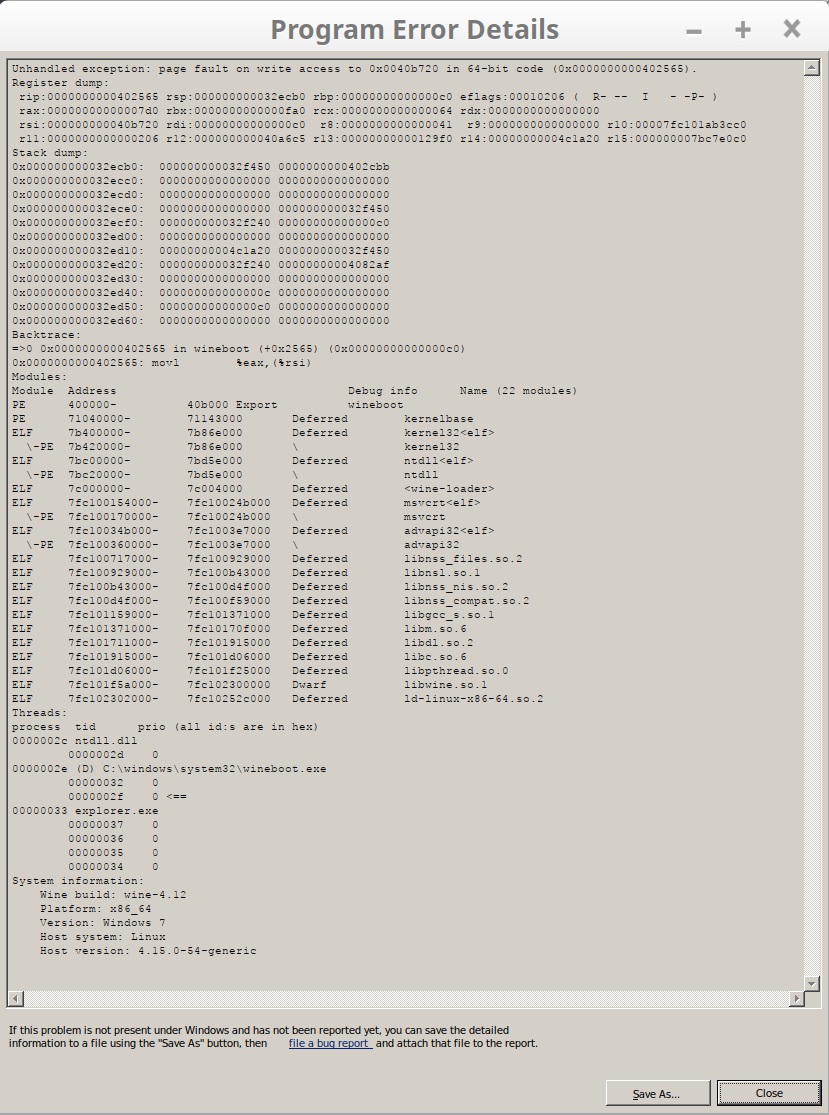Click the 'libpthread.so.0' module name
Screen dimensions: 829x1115
coord(456,671)
